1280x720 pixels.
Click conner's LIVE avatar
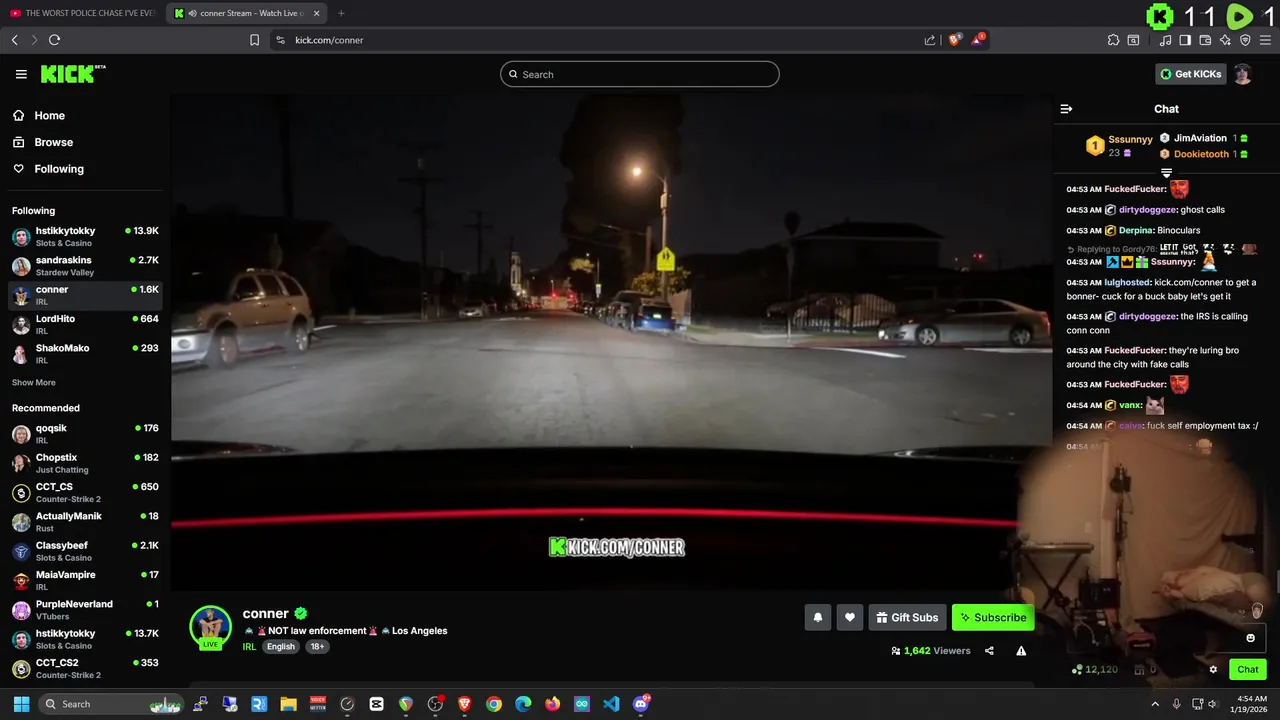click(210, 628)
